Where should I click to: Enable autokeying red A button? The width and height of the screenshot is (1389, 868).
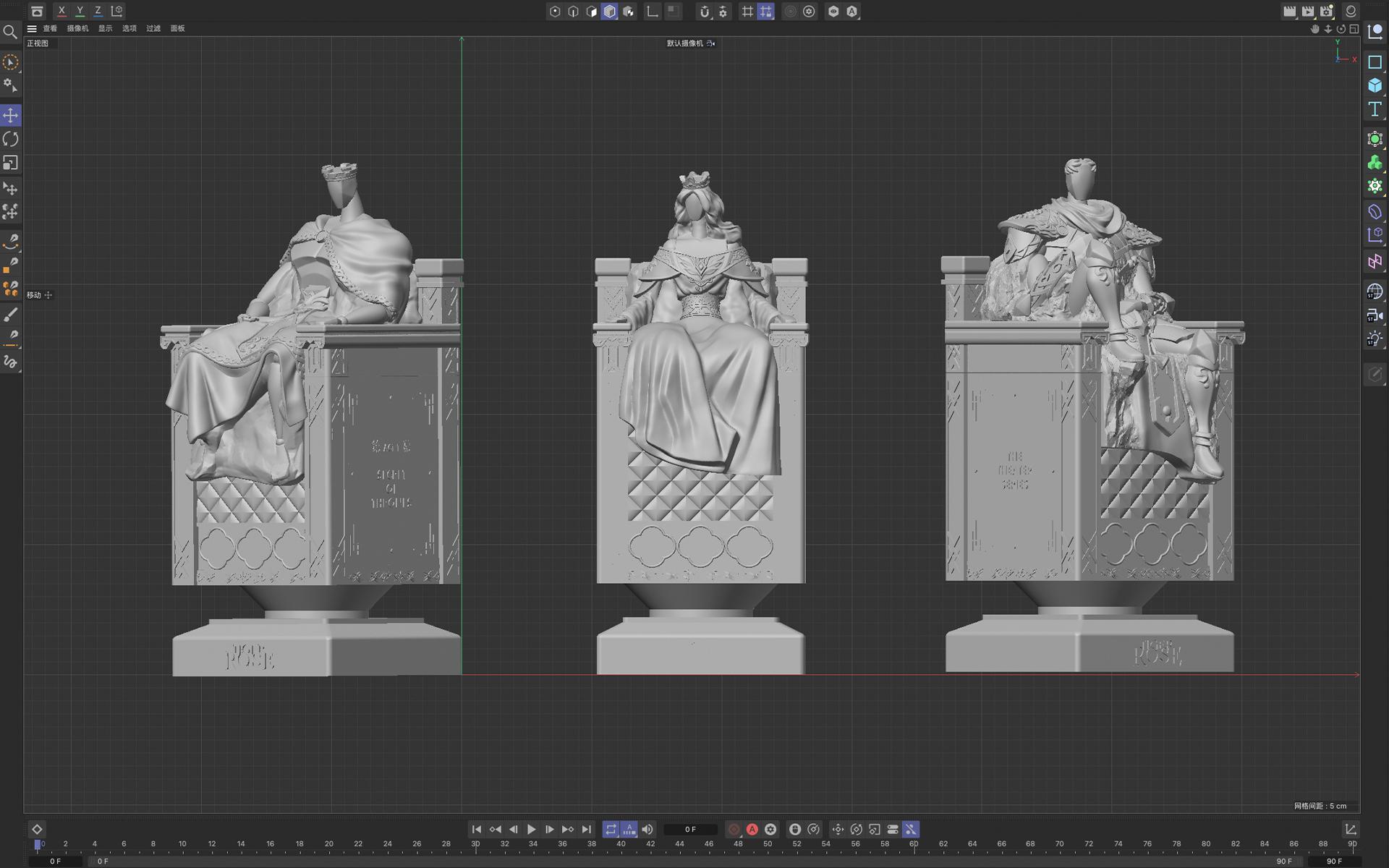coord(752,829)
